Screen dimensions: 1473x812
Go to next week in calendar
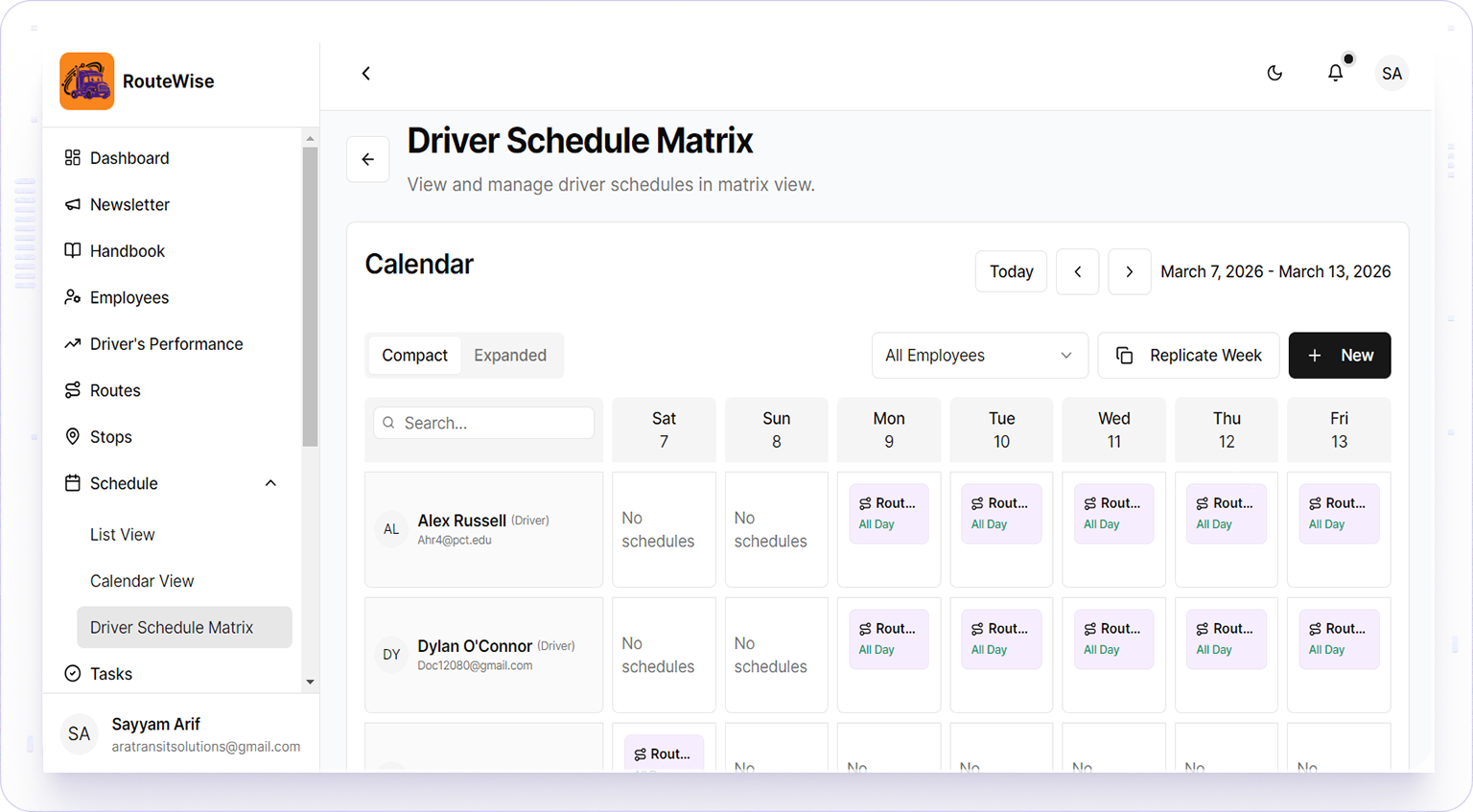click(1129, 272)
